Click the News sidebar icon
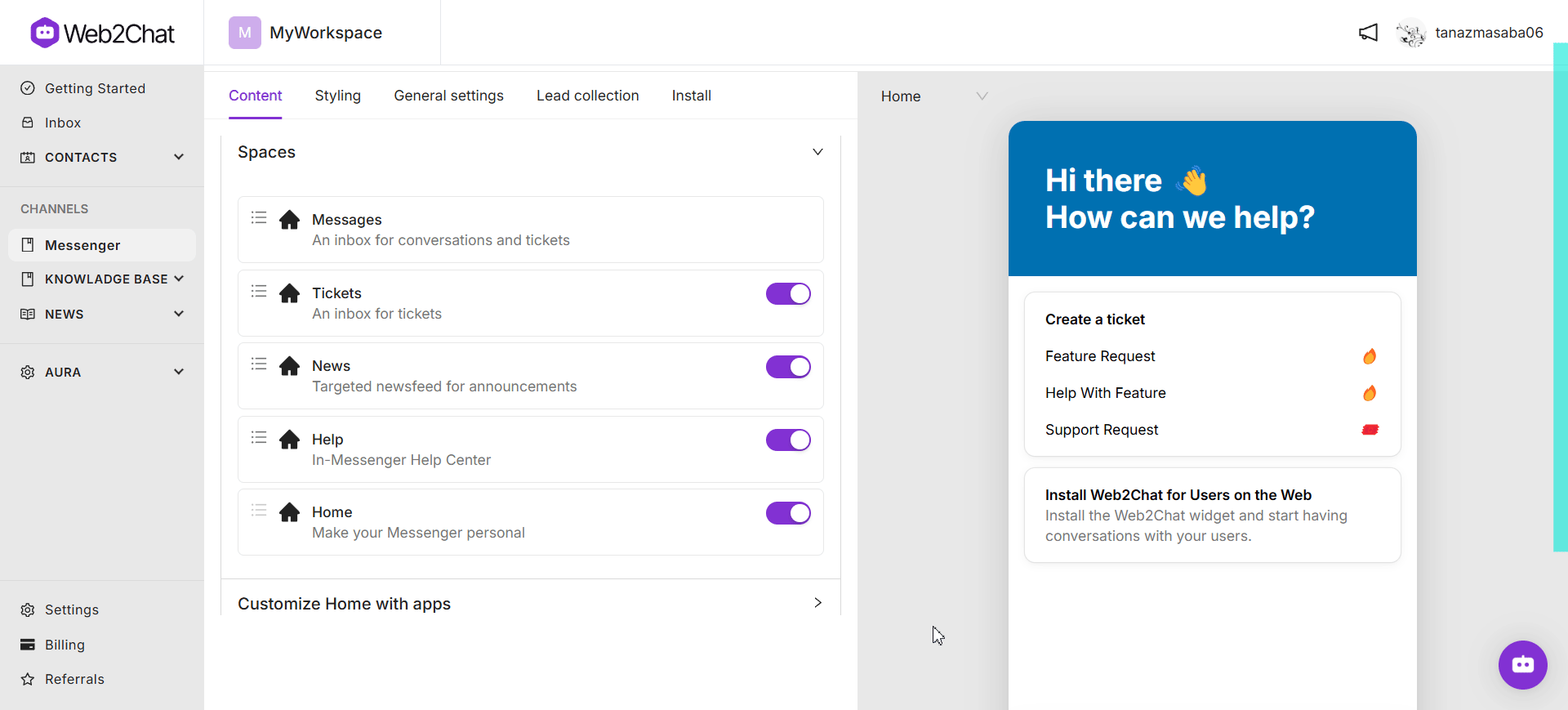 click(x=28, y=314)
